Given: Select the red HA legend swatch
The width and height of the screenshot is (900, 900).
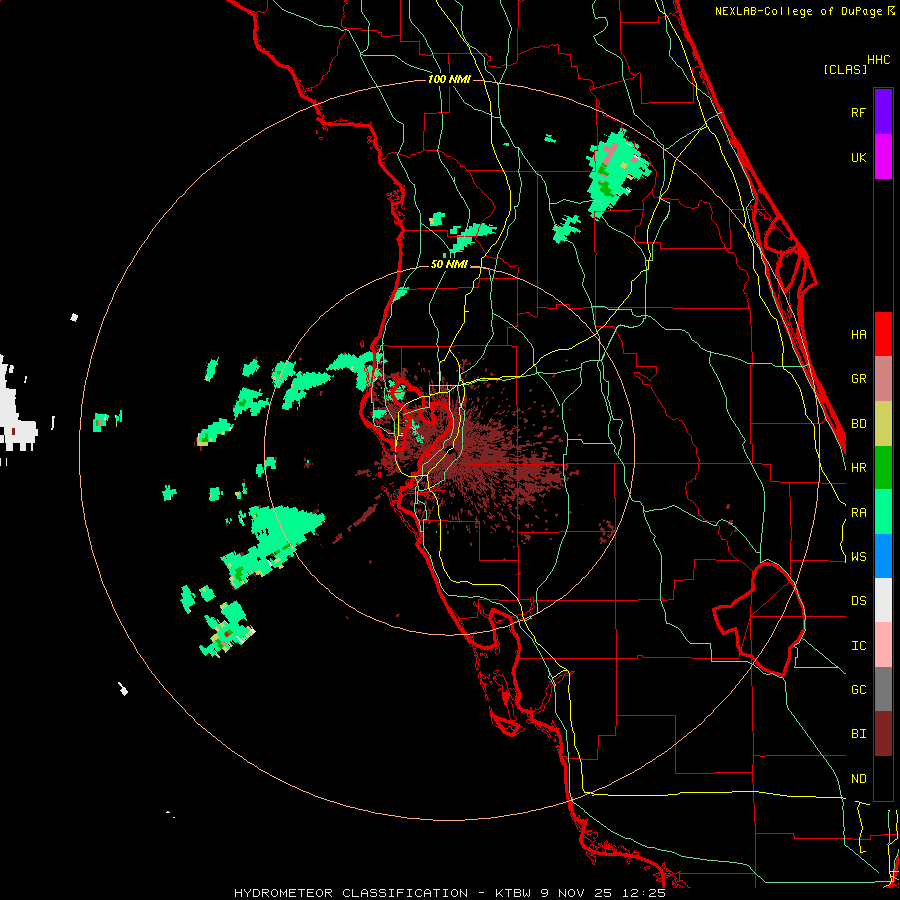Looking at the screenshot, I should tap(883, 334).
